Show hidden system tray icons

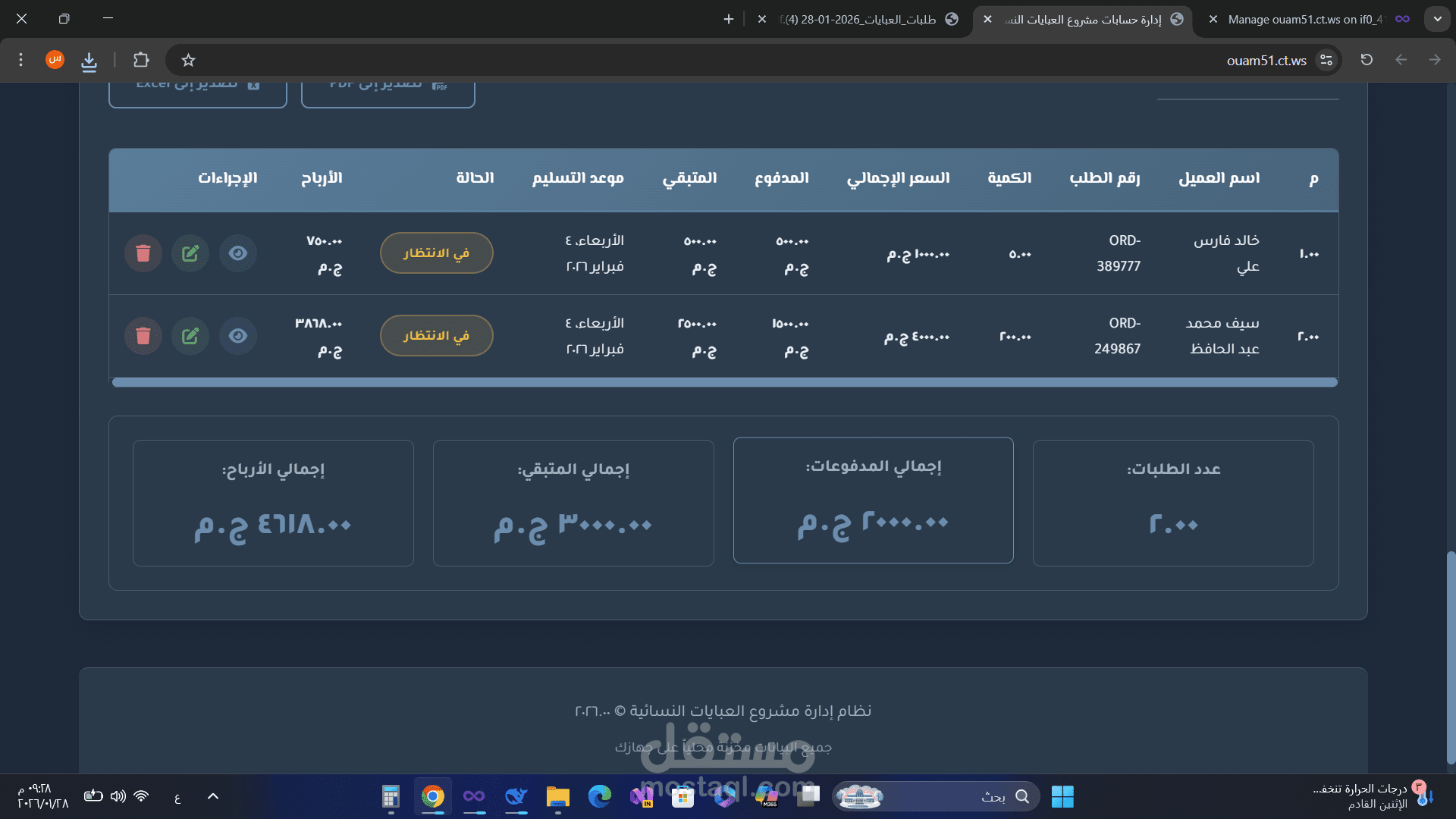(213, 796)
